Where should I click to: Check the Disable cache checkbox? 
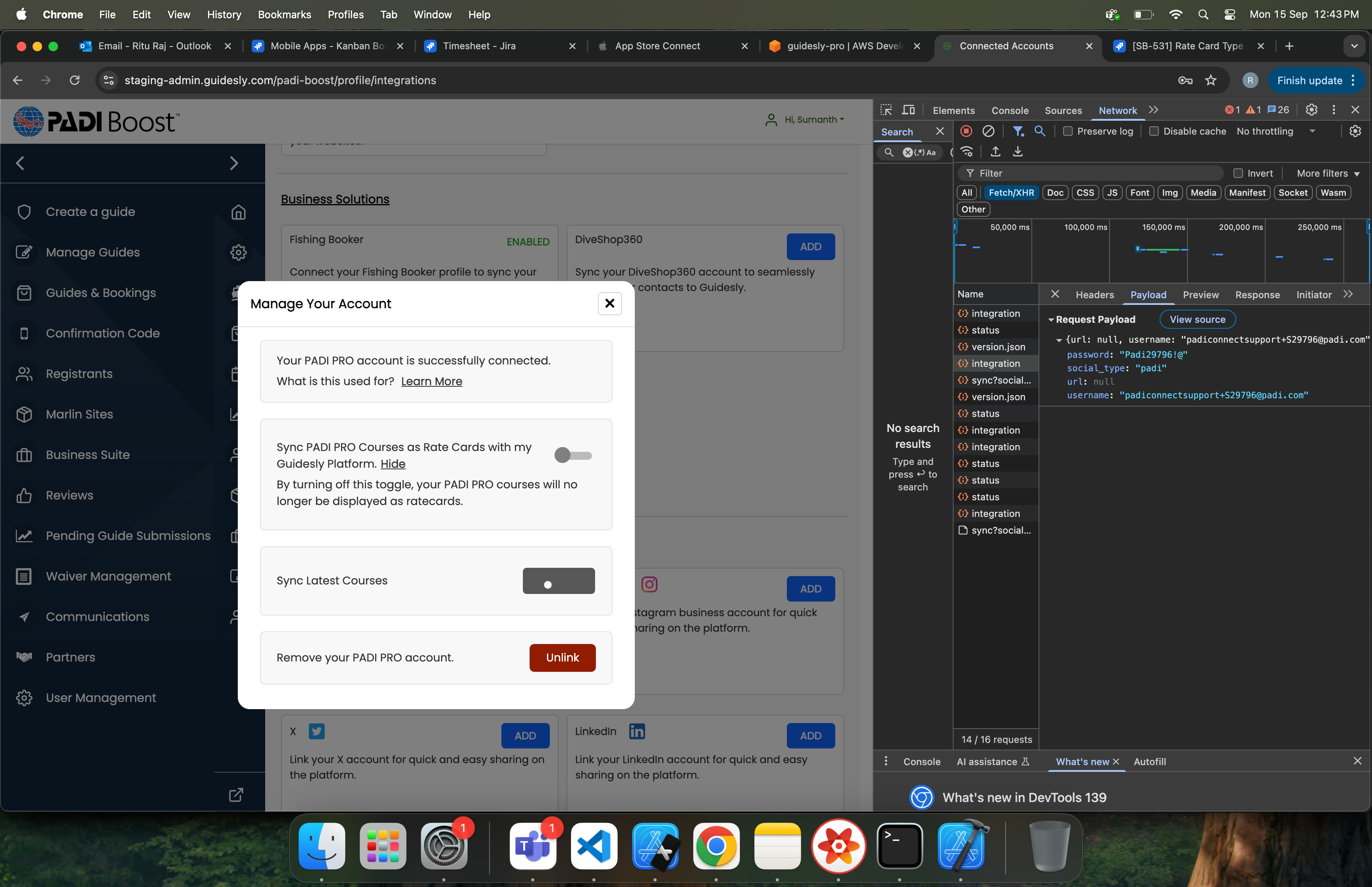(x=1154, y=131)
